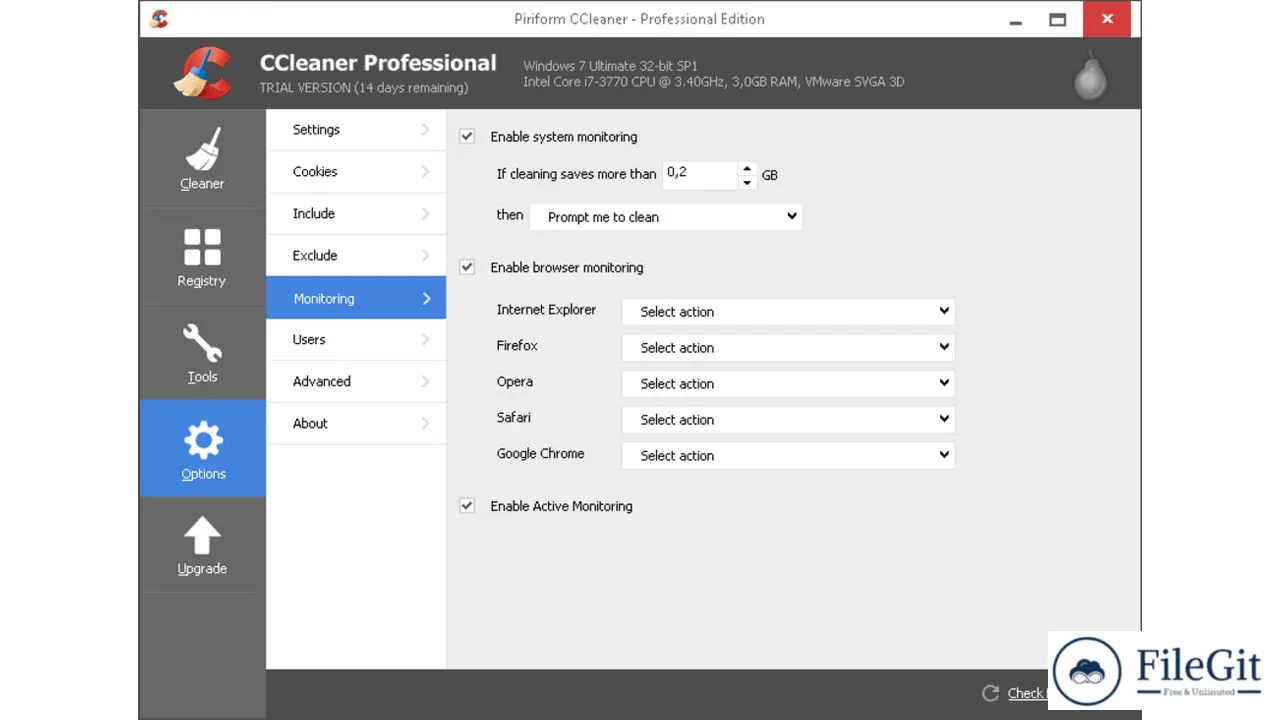The width and height of the screenshot is (1280, 720).
Task: Open the Users options page
Action: [356, 340]
